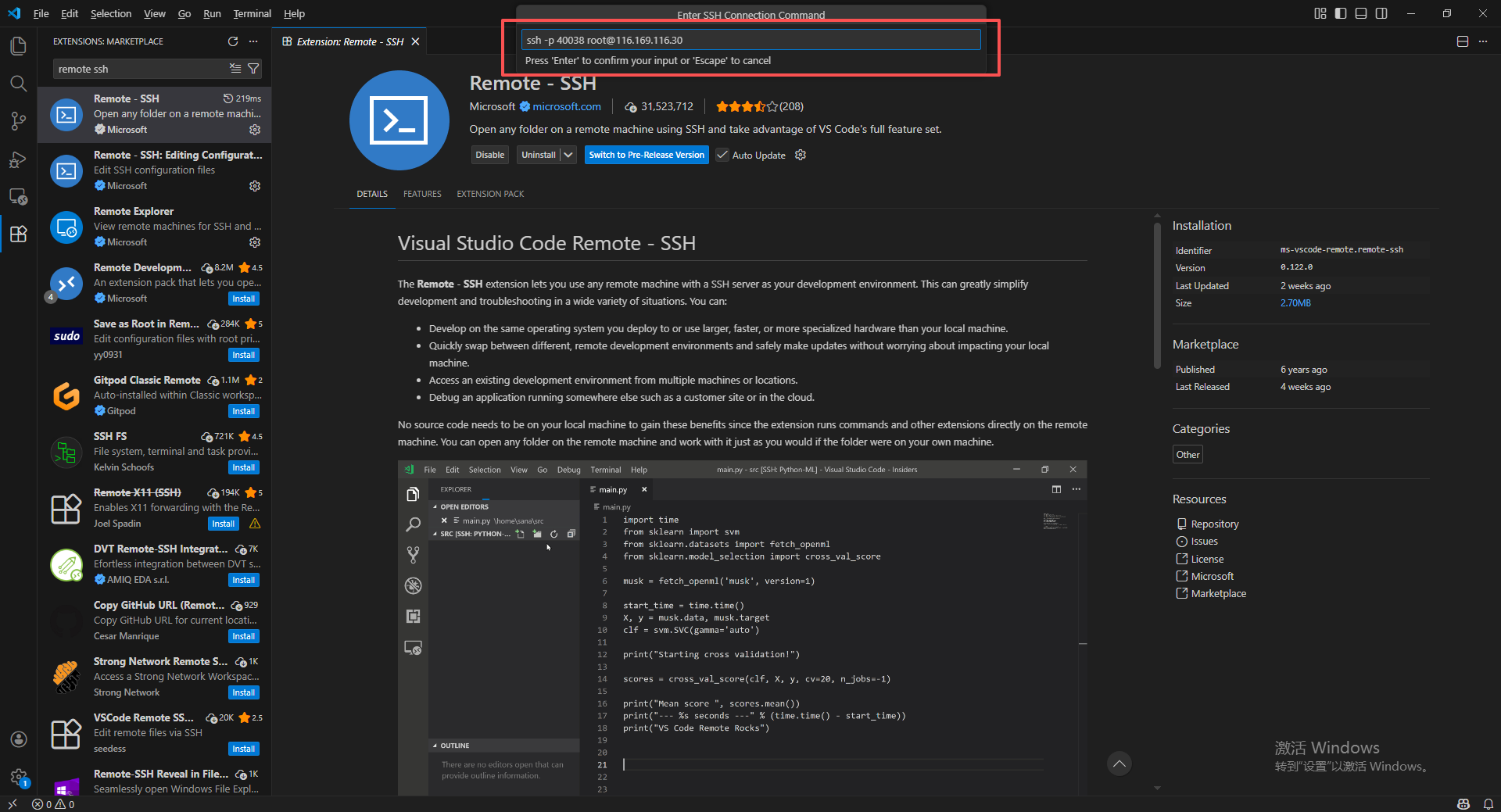The height and width of the screenshot is (812, 1501).
Task: Open the remote window indicator in status bar
Action: pyautogui.click(x=13, y=804)
